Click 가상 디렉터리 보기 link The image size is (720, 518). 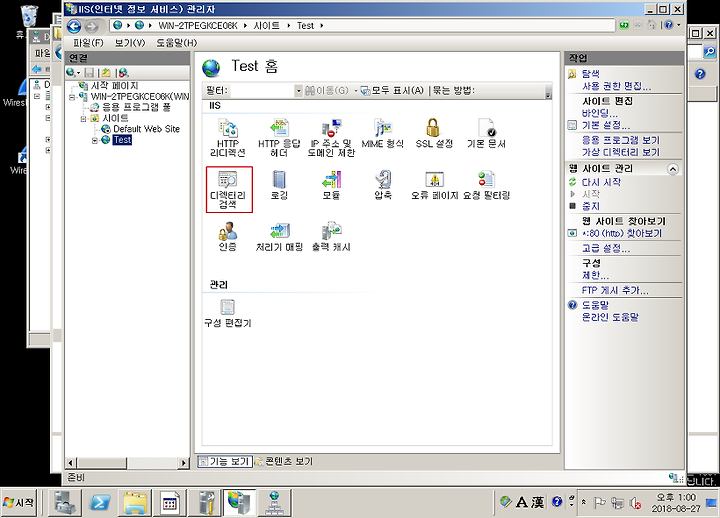pos(621,152)
